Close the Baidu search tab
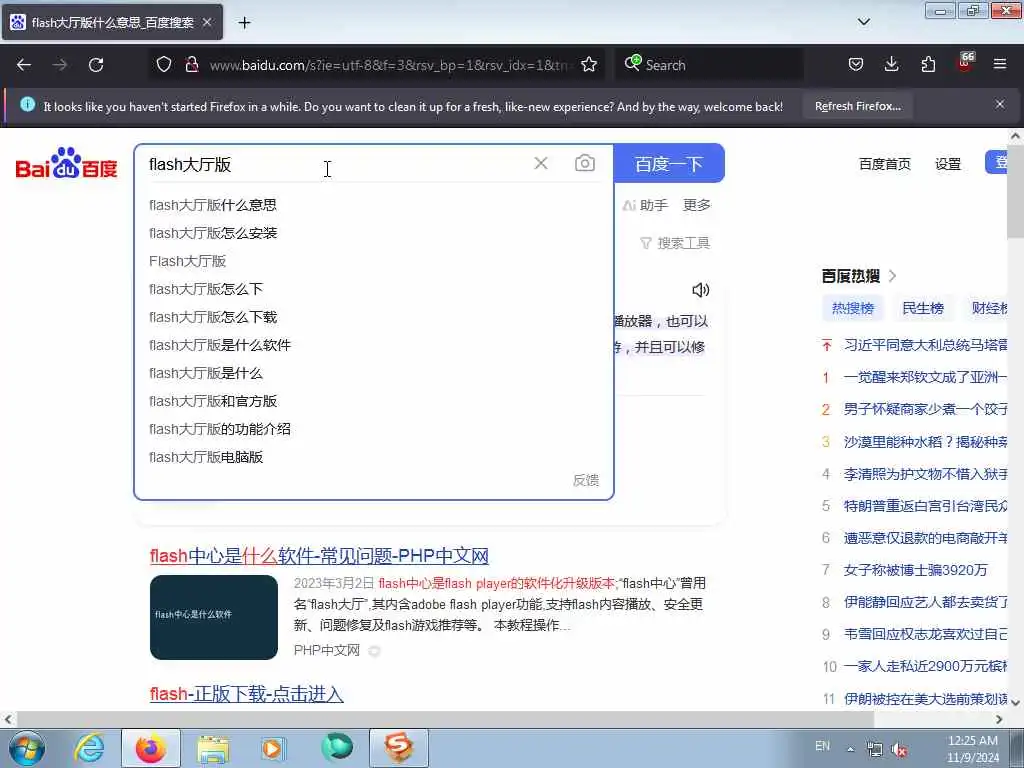This screenshot has height=768, width=1024. tap(207, 23)
